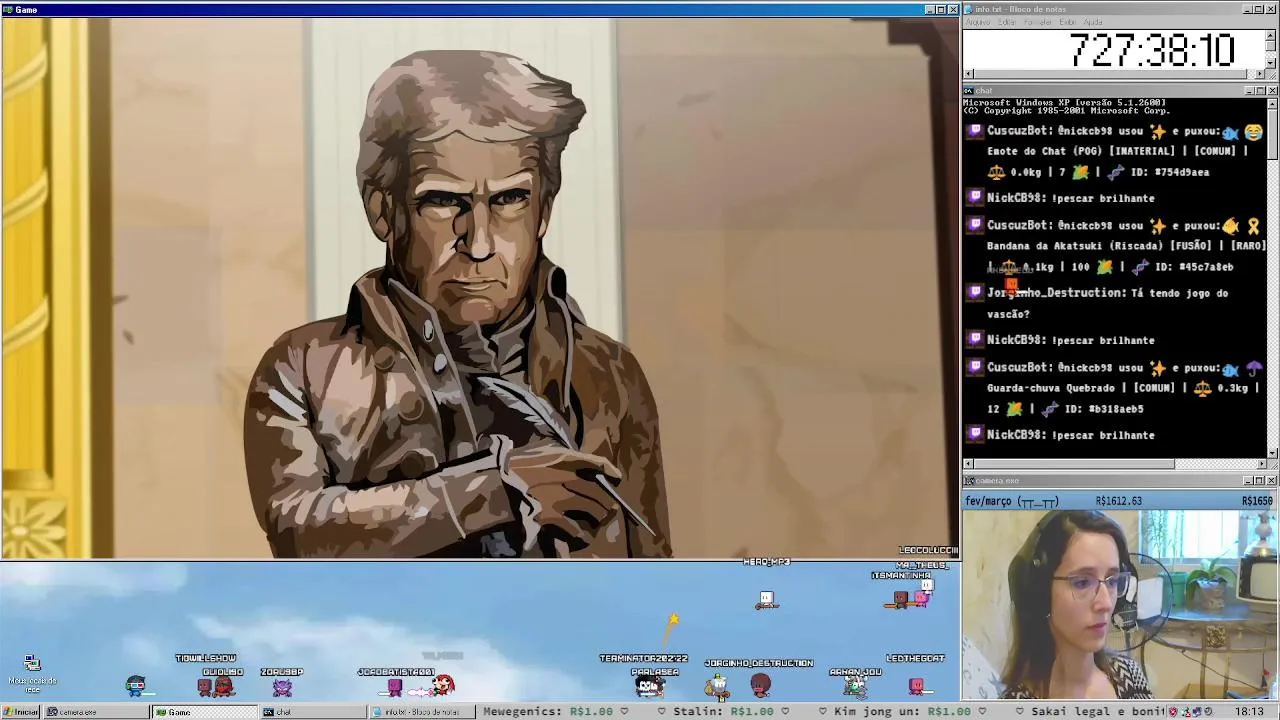Viewport: 1280px width, 720px height.
Task: Click blue sunglasses avatar near left
Action: (136, 686)
